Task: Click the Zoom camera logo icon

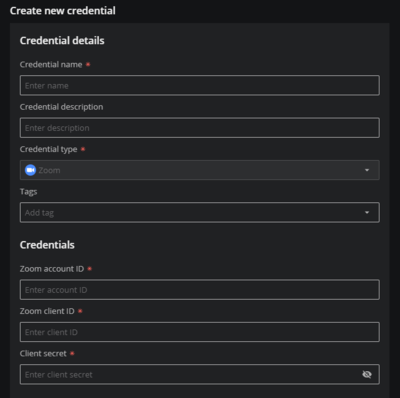Action: click(30, 170)
